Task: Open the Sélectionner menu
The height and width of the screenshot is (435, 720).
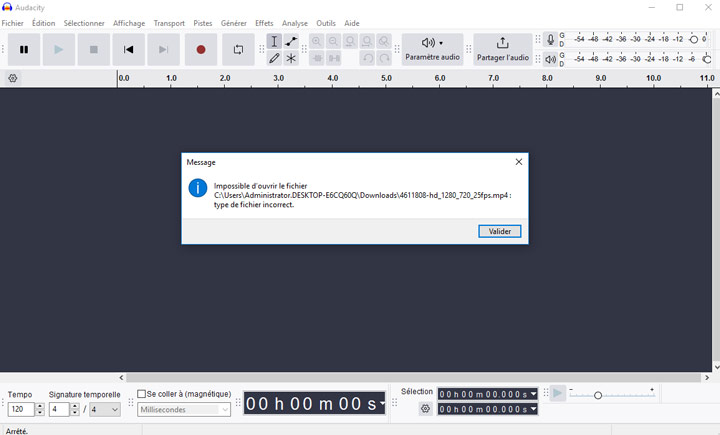Action: (x=84, y=23)
